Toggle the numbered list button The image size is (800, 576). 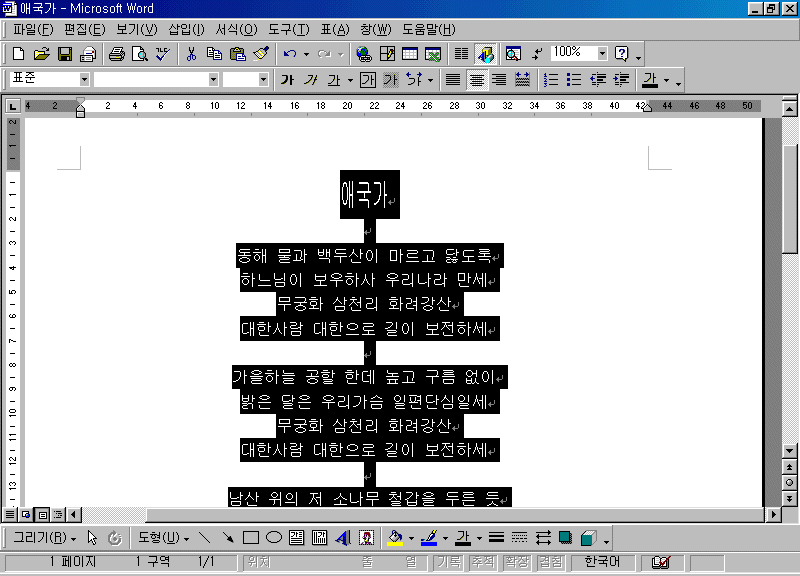(x=551, y=80)
